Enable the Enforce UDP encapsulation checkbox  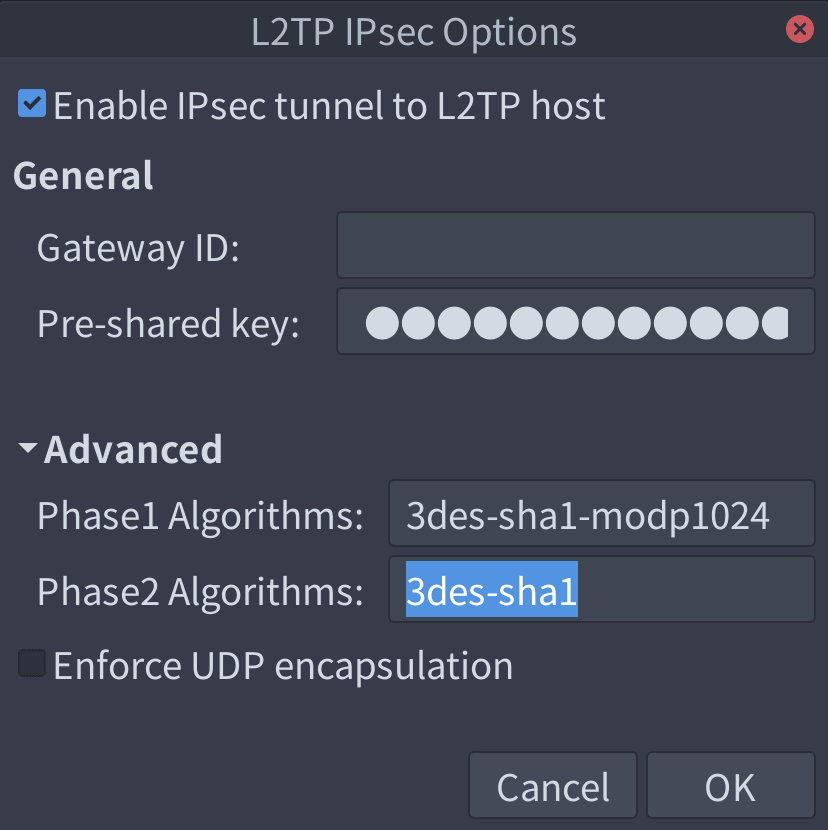coord(32,664)
